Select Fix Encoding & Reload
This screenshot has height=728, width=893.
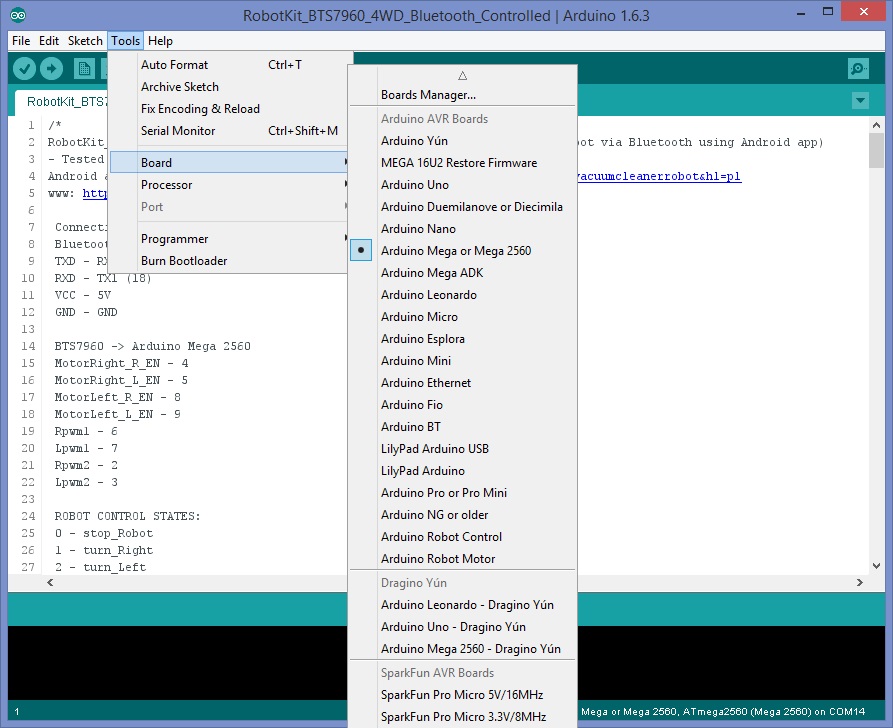(228, 109)
